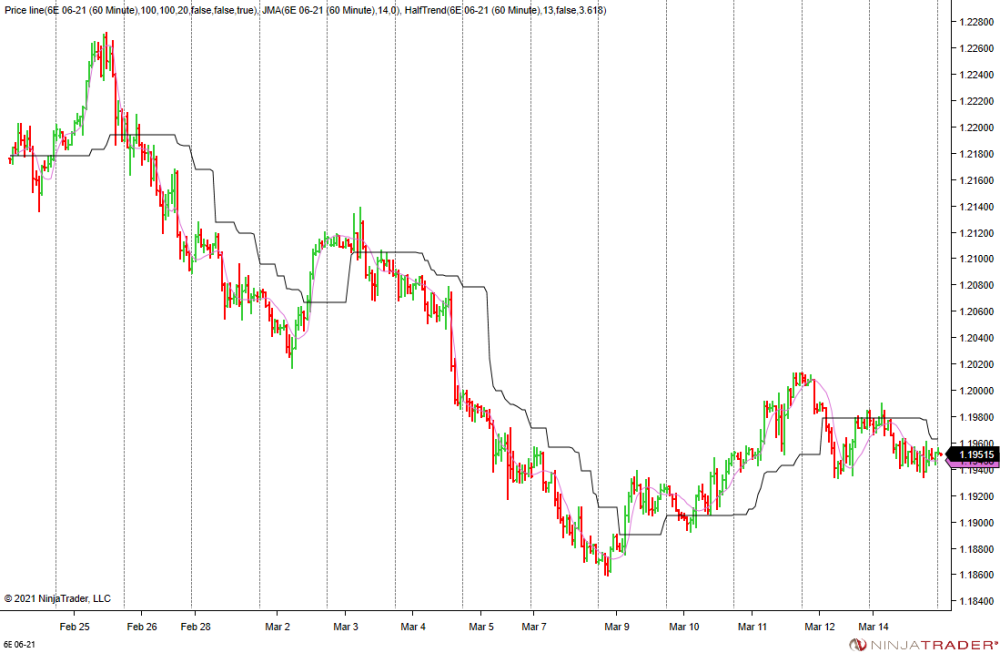Click the Mar 12 date on time axis
This screenshot has height=653, width=1000.
coord(820,627)
